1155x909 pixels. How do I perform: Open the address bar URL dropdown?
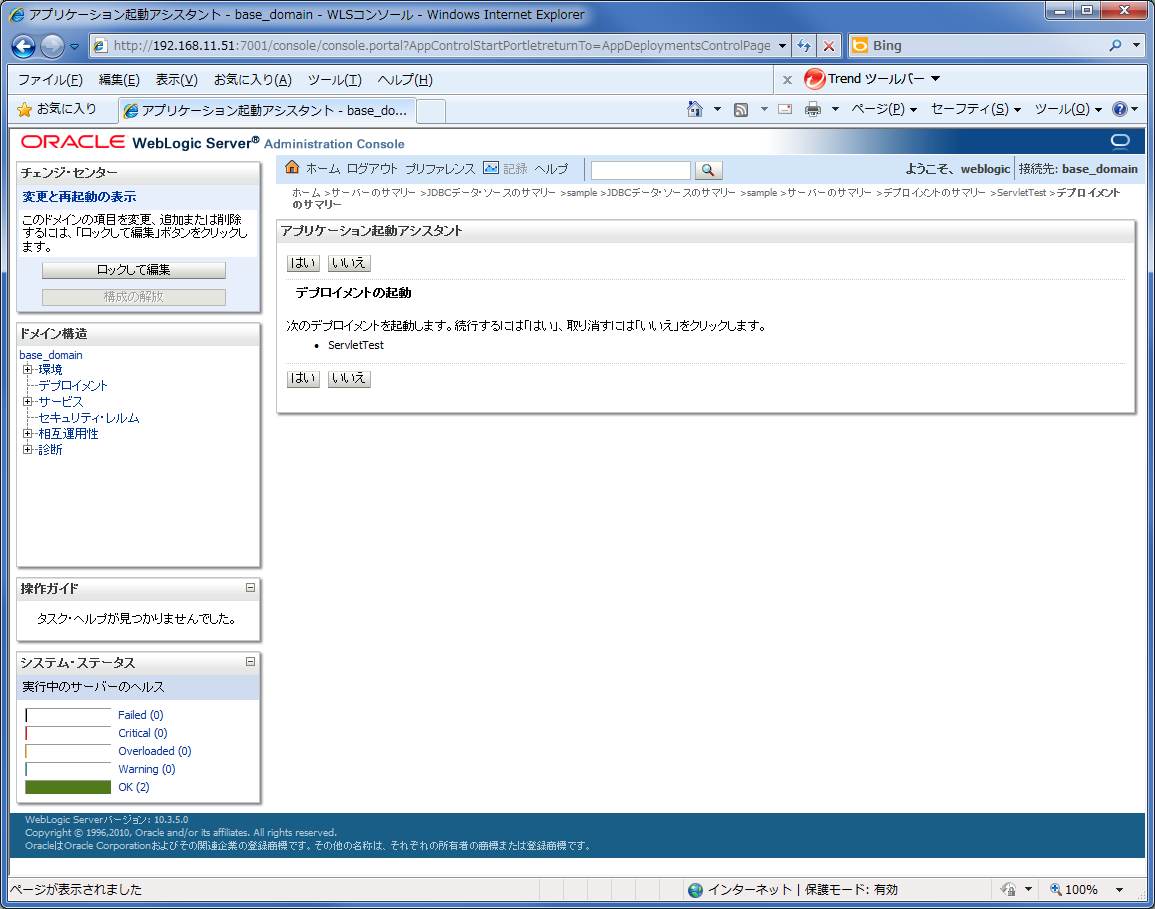coord(782,46)
